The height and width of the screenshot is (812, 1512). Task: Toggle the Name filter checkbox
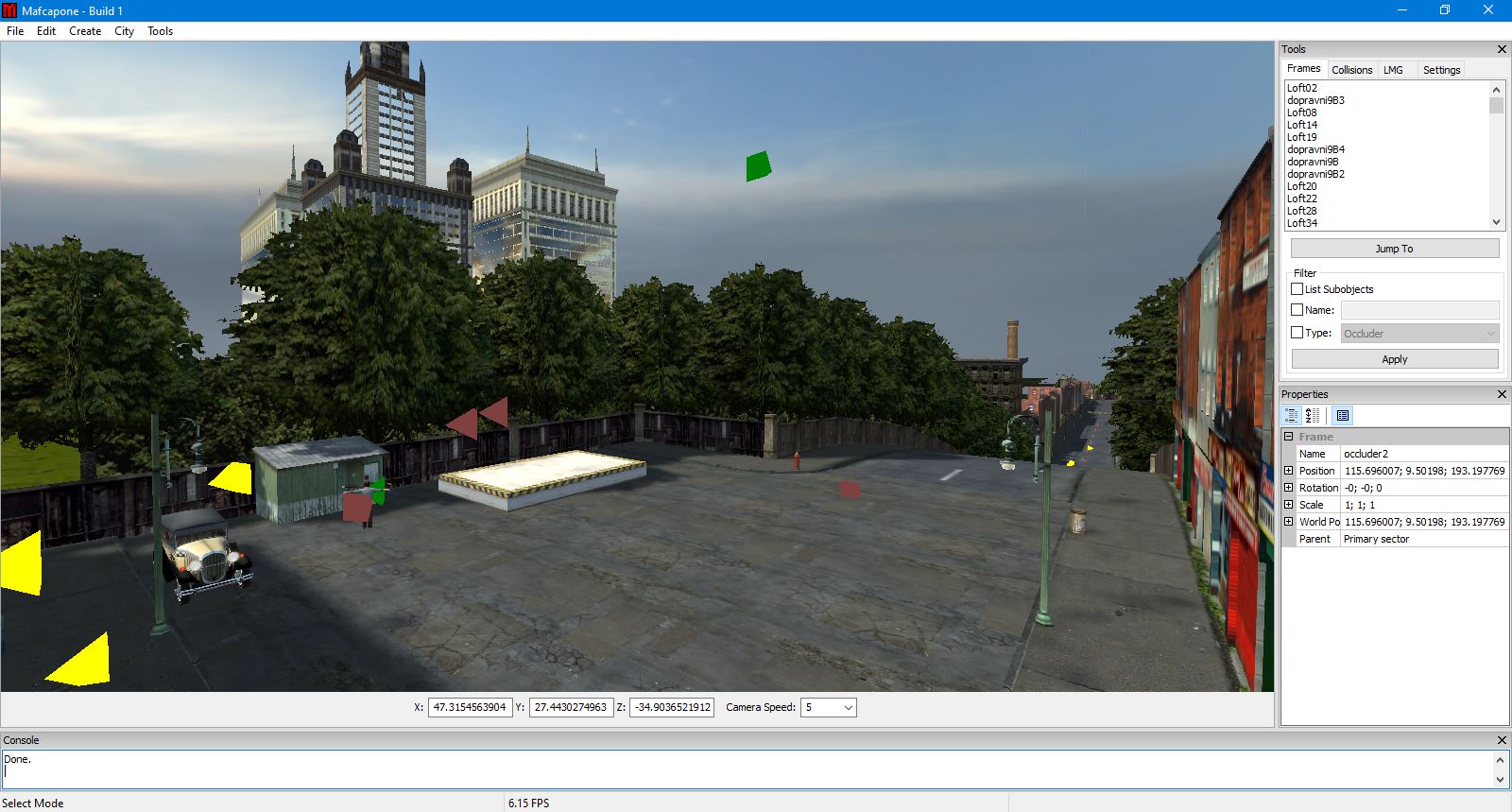tap(1297, 310)
